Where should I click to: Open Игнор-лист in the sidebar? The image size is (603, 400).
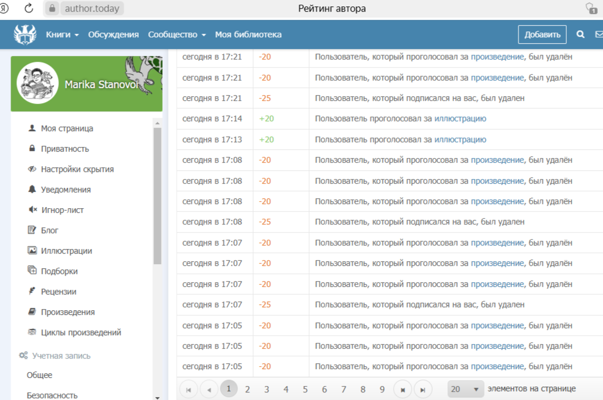[x=62, y=210]
